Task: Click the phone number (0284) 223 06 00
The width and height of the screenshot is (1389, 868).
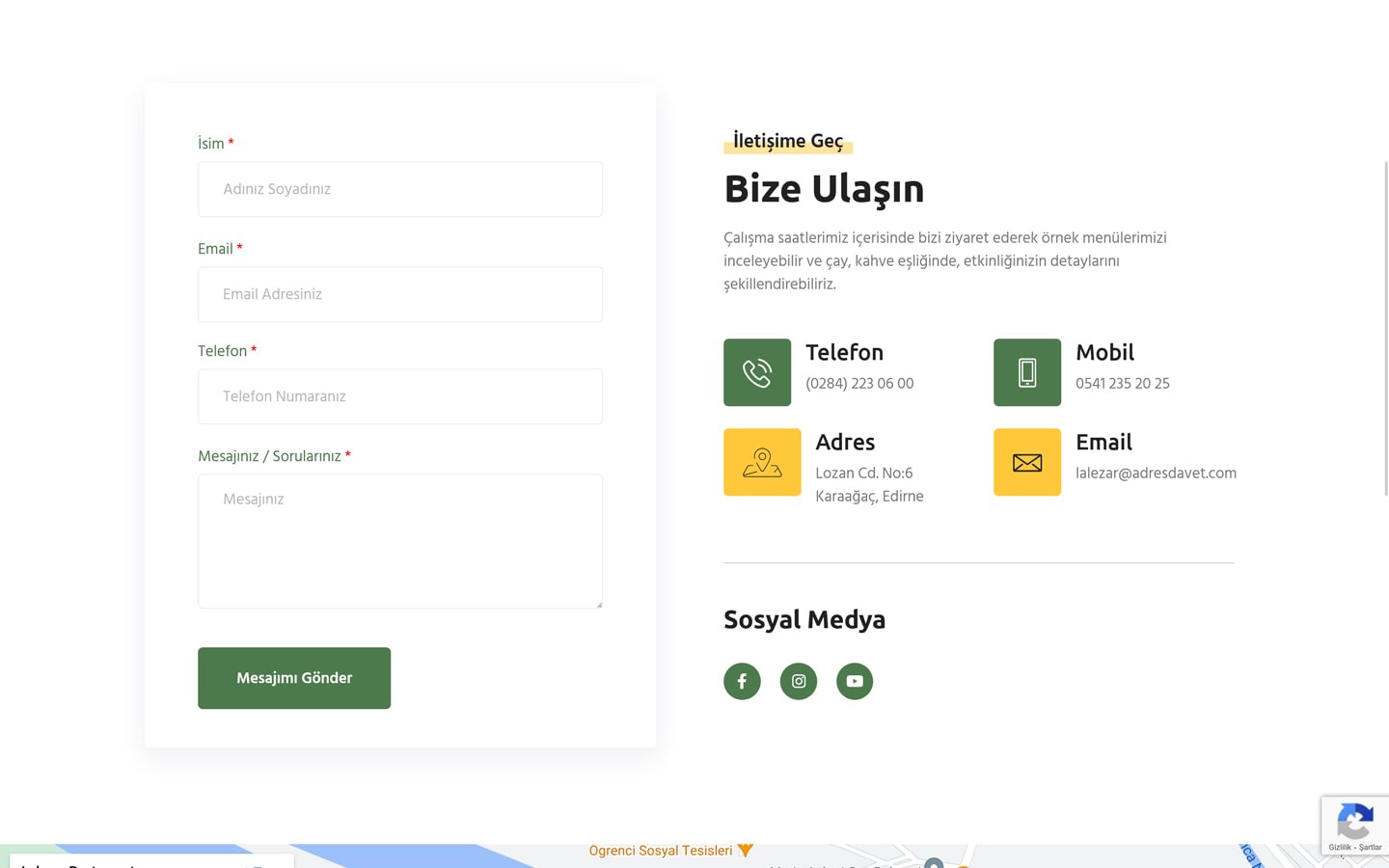Action: pos(859,384)
